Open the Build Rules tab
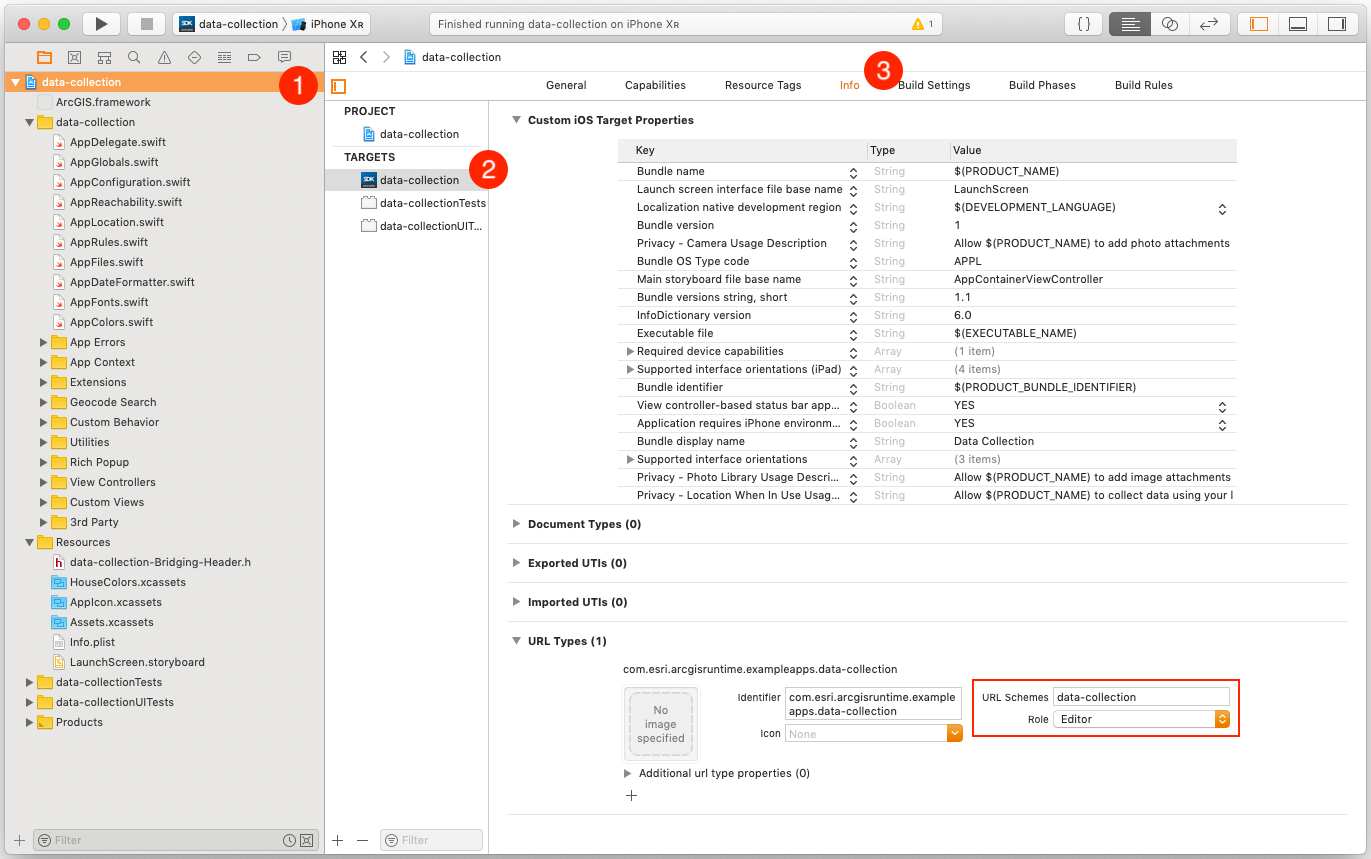 pyautogui.click(x=1144, y=85)
